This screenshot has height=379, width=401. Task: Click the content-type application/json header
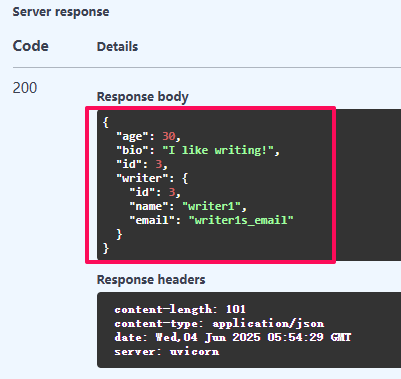(219, 323)
